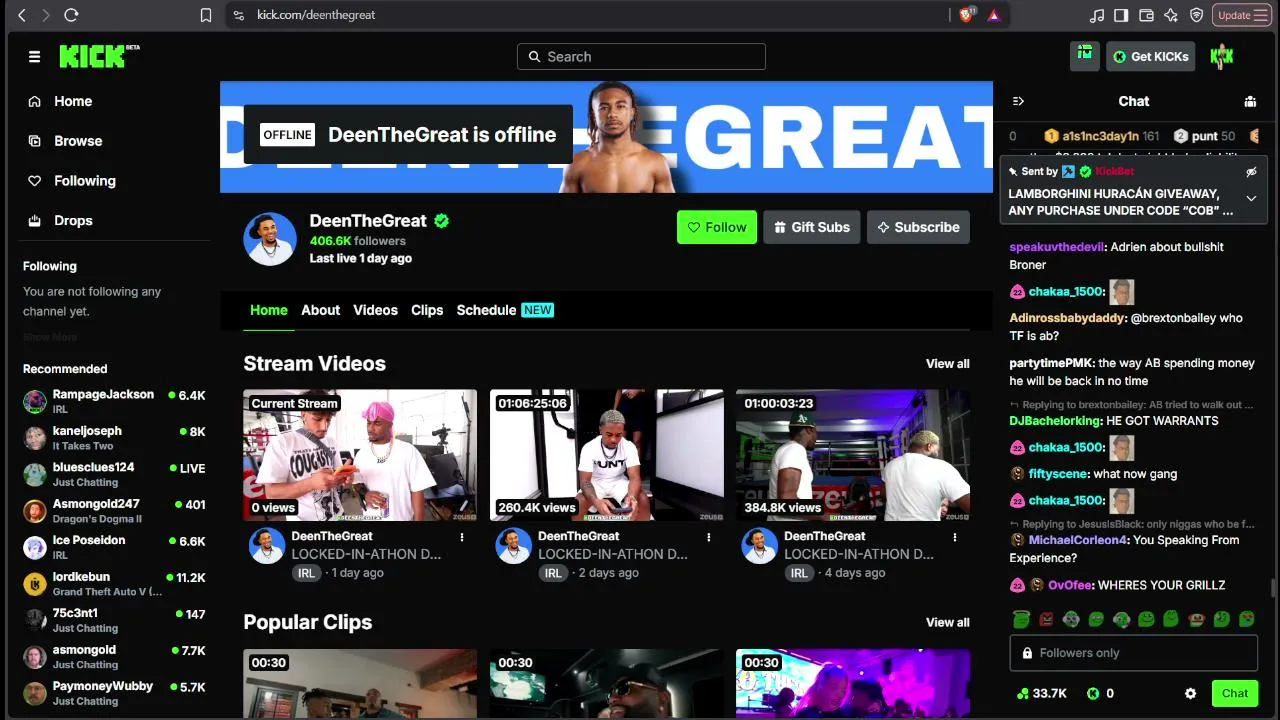1280x720 pixels.
Task: Click the green Chat send button
Action: 1235,693
